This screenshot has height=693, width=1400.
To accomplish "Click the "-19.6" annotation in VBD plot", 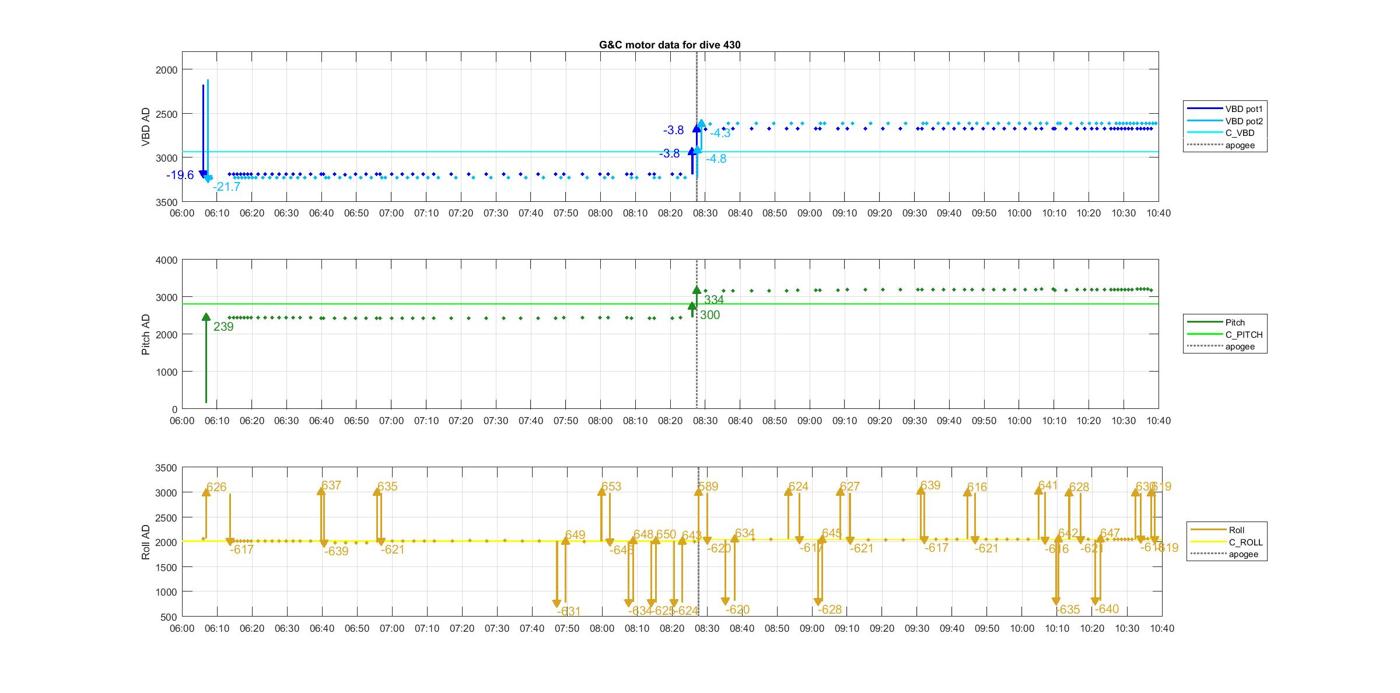I will click(180, 175).
